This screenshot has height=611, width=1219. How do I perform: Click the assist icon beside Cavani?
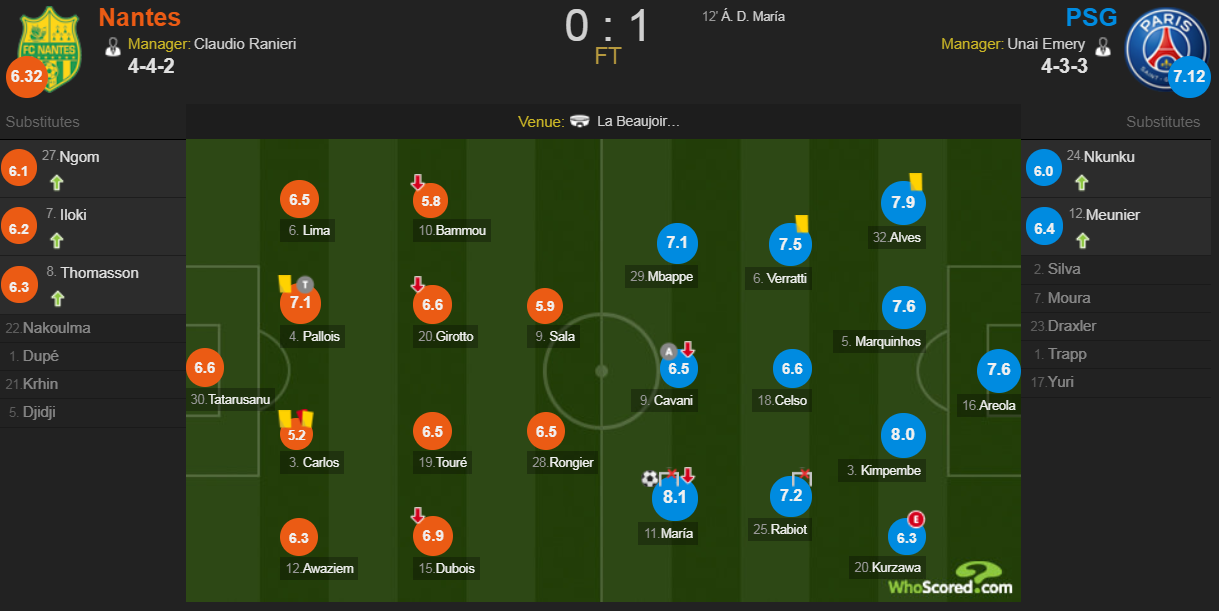pyautogui.click(x=668, y=351)
